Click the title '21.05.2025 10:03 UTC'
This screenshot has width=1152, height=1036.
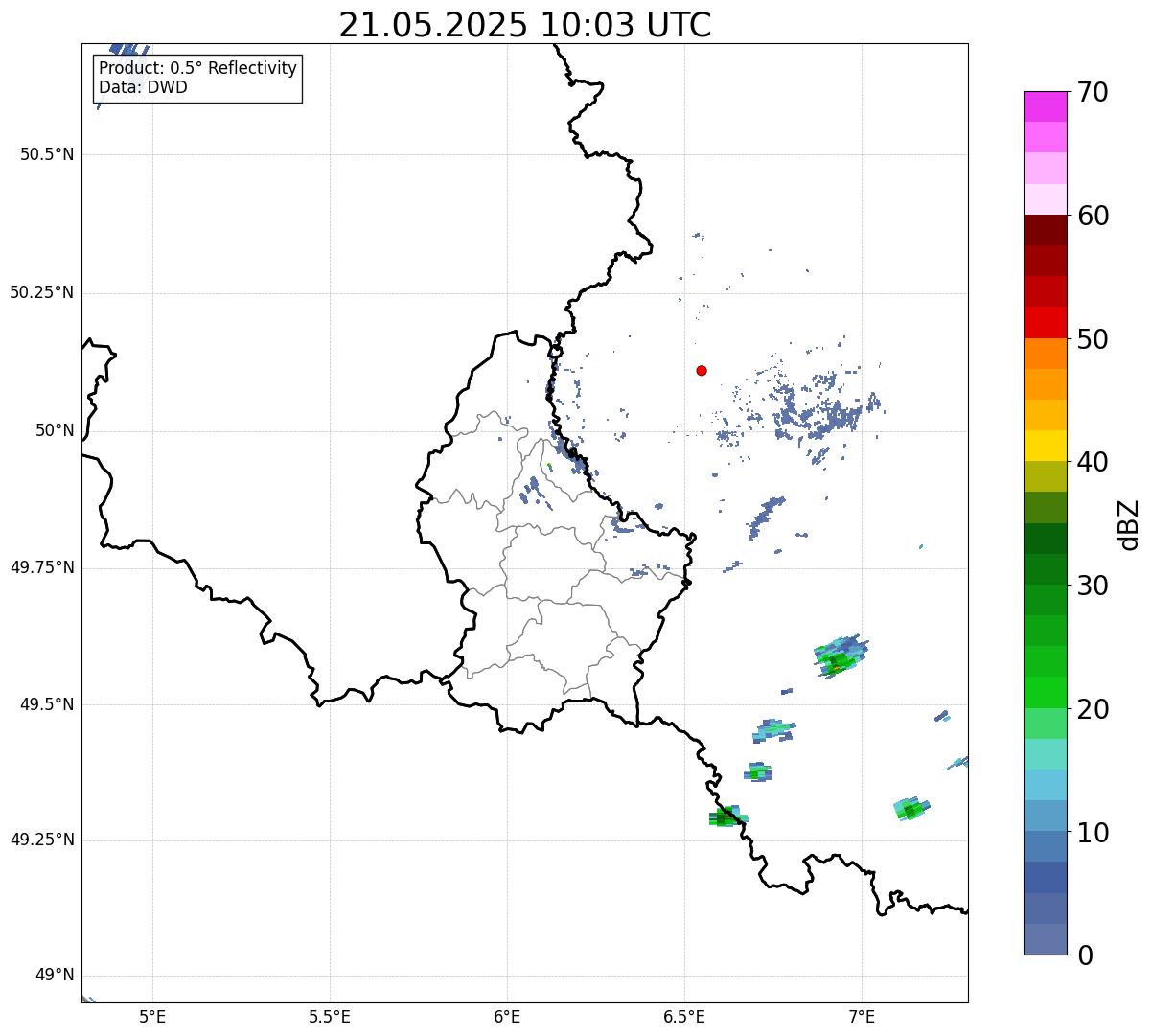tap(525, 24)
